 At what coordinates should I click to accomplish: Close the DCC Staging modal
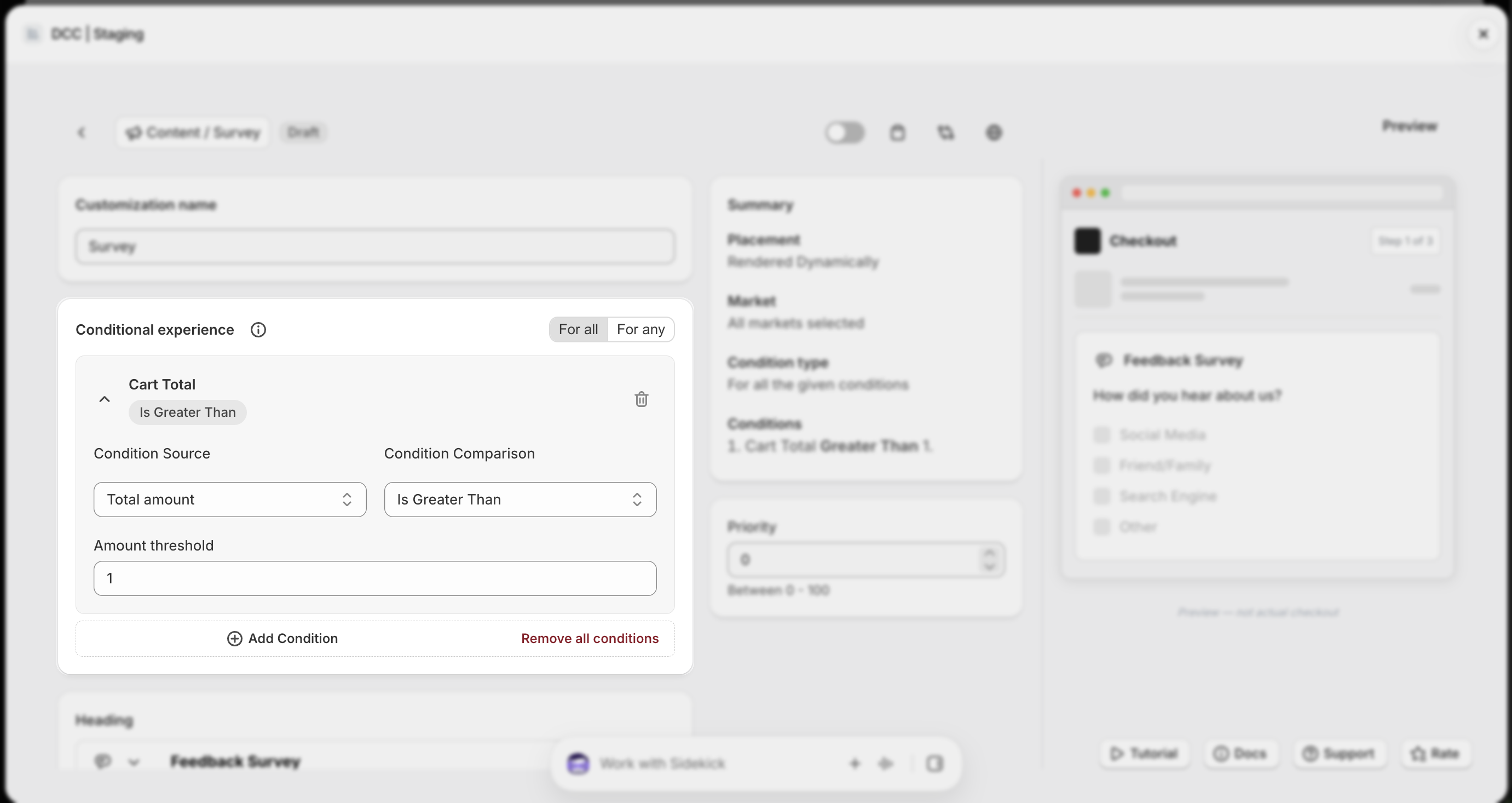pos(1483,34)
